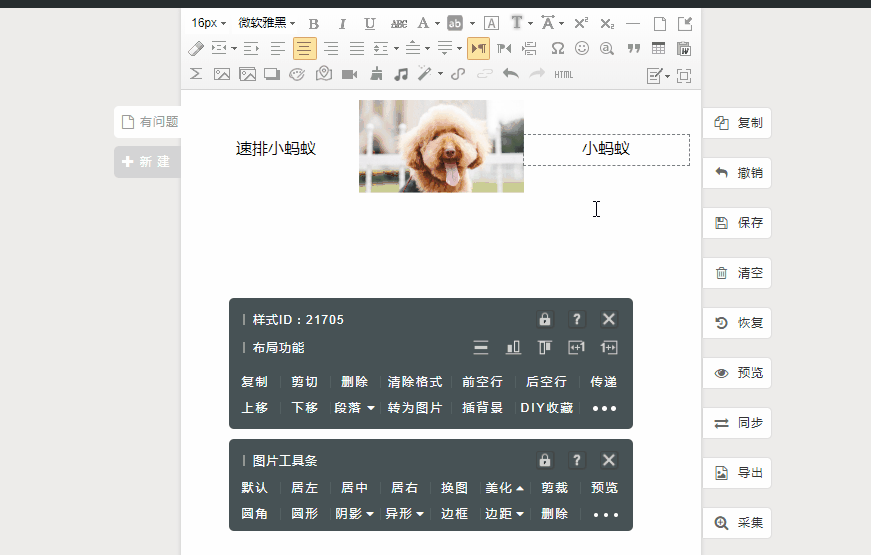Toggle subscript formatting
This screenshot has height=555, width=871.
pos(607,24)
